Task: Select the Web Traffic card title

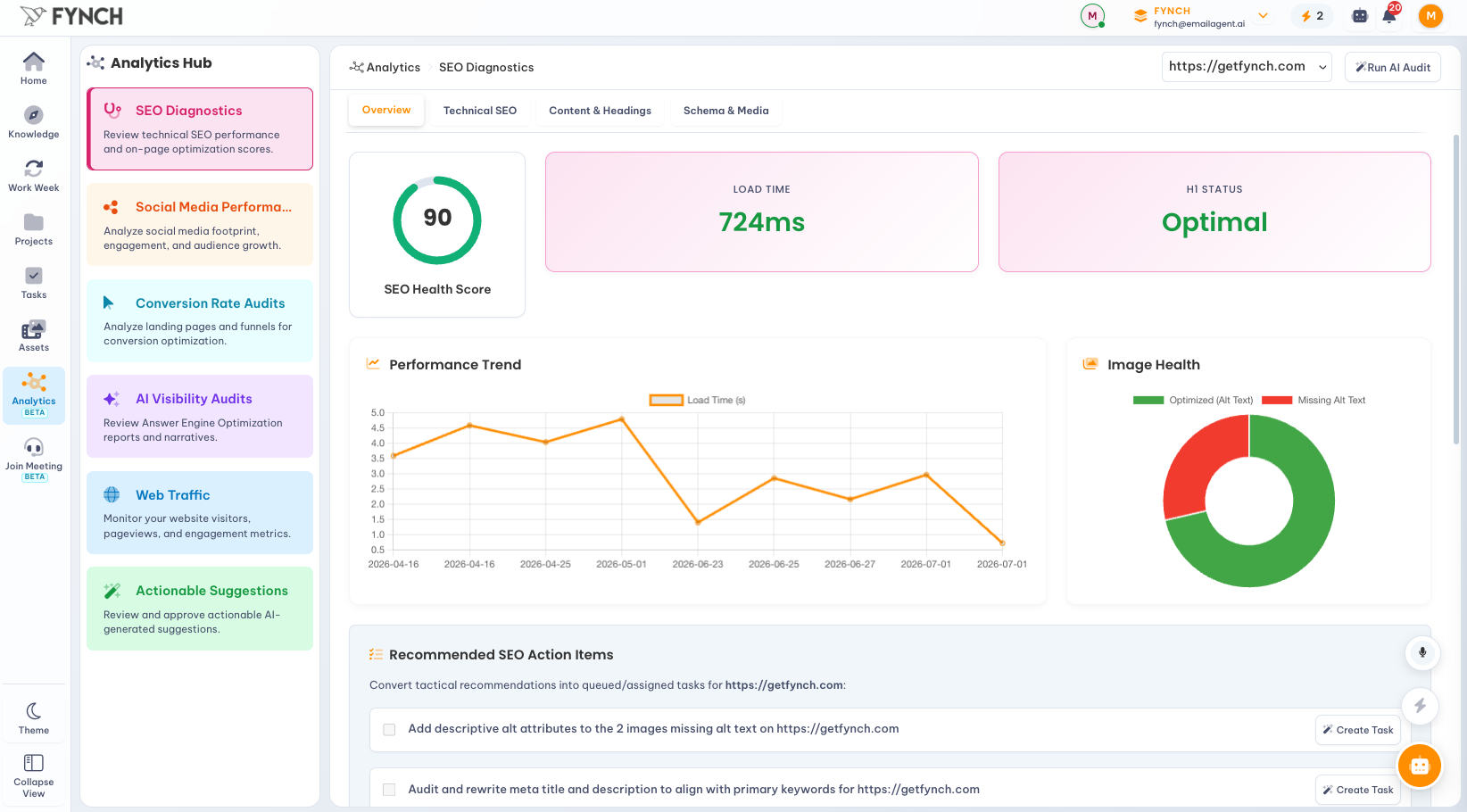Action: 173,495
